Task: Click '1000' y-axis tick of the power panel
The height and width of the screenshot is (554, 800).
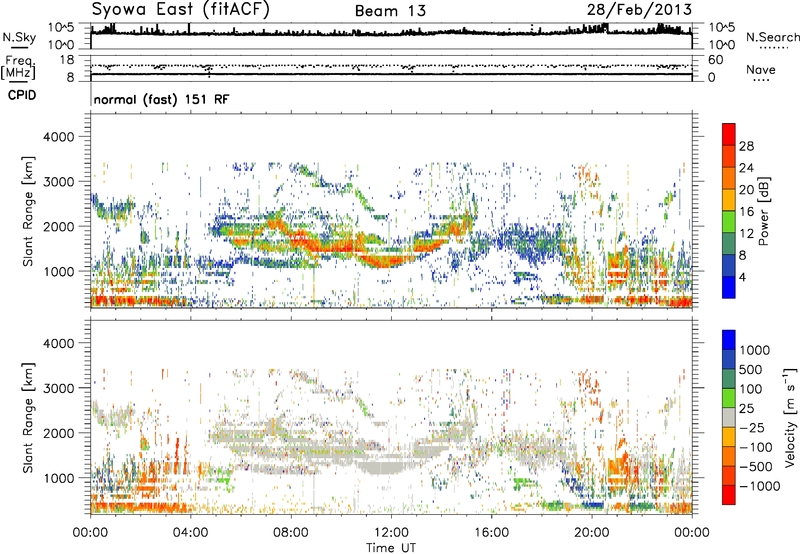Action: pos(58,272)
